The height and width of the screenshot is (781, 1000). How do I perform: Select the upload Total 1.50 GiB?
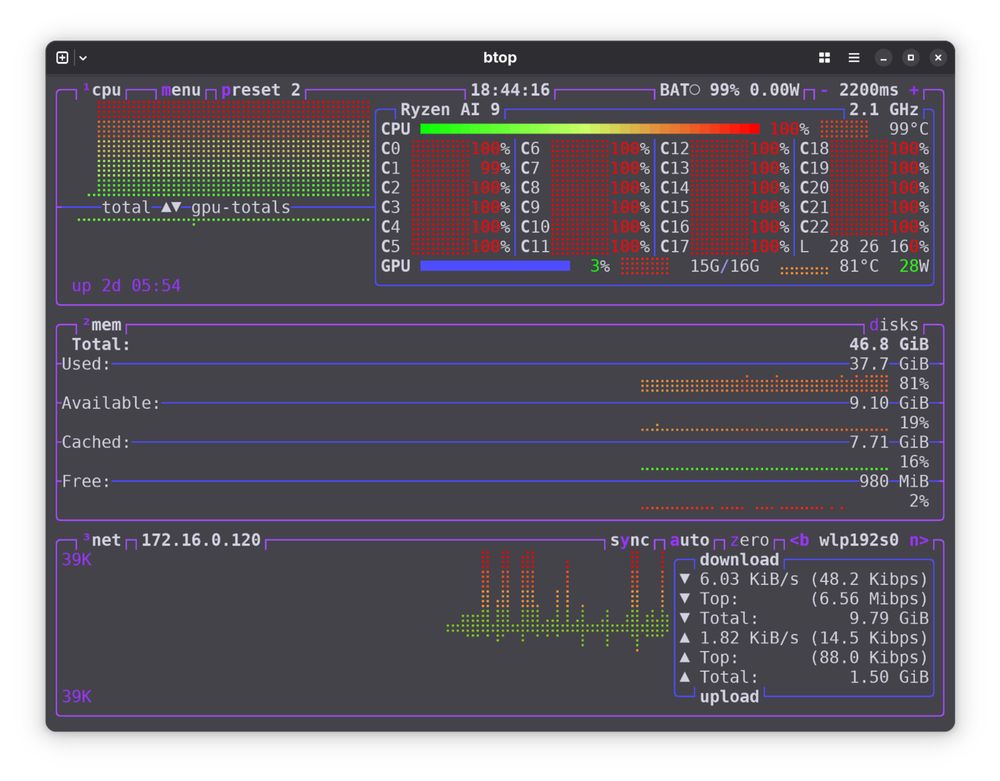pos(889,677)
